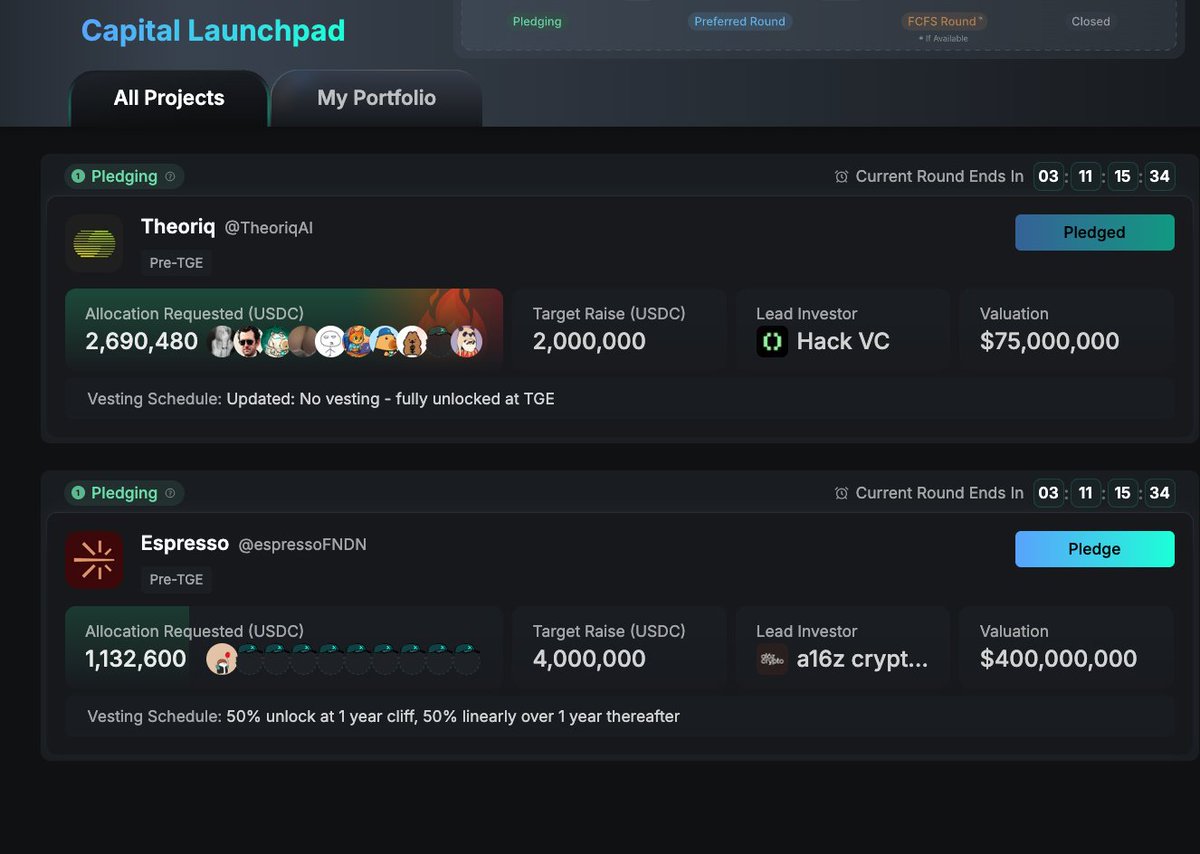Click the alarm clock icon in the Theoriq card
This screenshot has width=1200, height=854.
point(842,177)
